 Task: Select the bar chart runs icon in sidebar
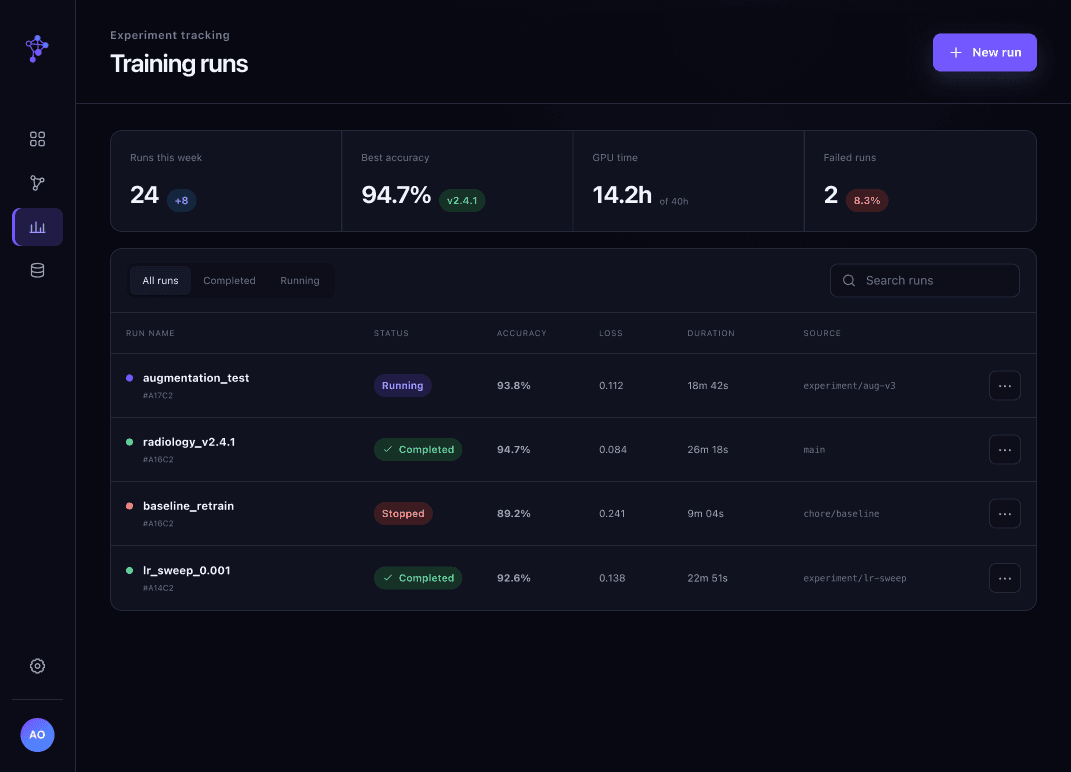[x=38, y=227]
